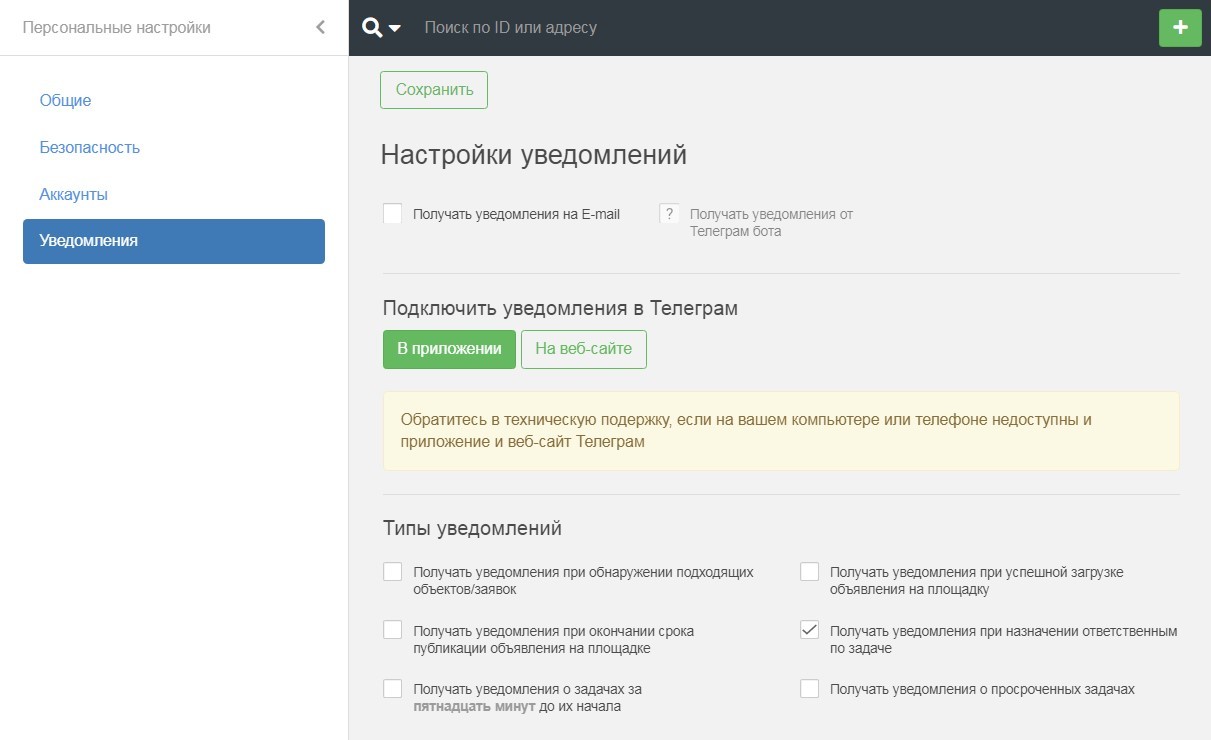Click the Сохранить button

coord(433,89)
